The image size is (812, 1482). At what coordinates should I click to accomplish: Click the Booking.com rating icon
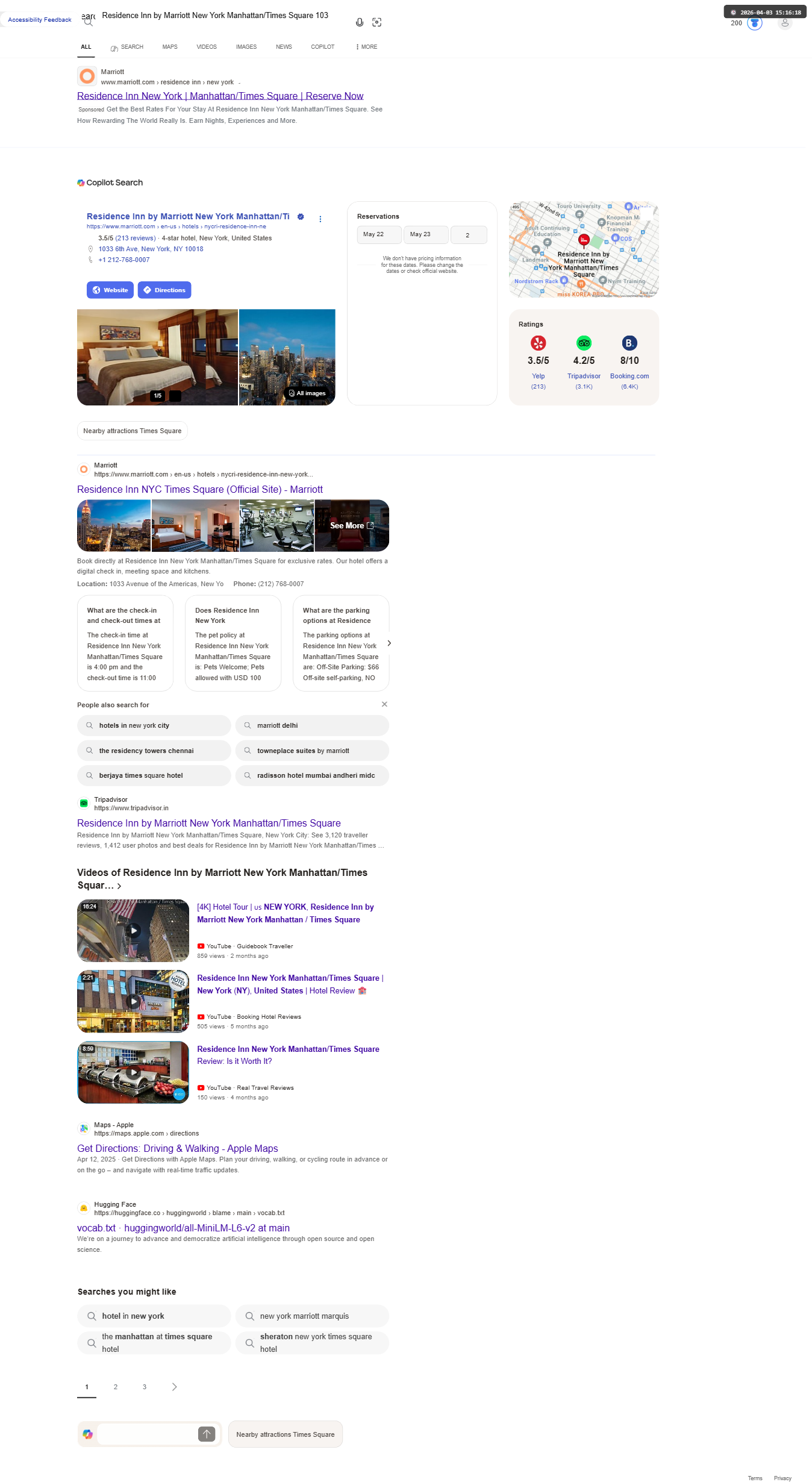click(629, 343)
